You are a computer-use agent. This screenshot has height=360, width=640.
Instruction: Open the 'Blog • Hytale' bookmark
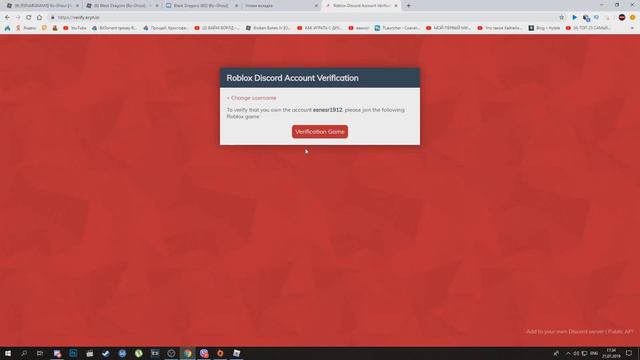click(544, 28)
